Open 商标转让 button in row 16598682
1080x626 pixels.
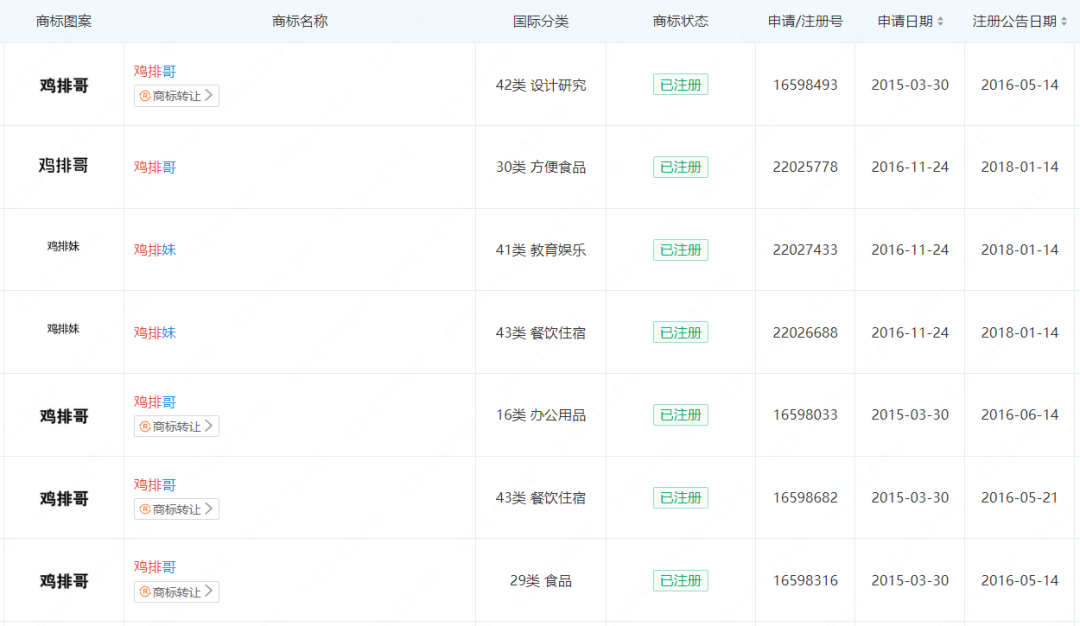coord(176,509)
